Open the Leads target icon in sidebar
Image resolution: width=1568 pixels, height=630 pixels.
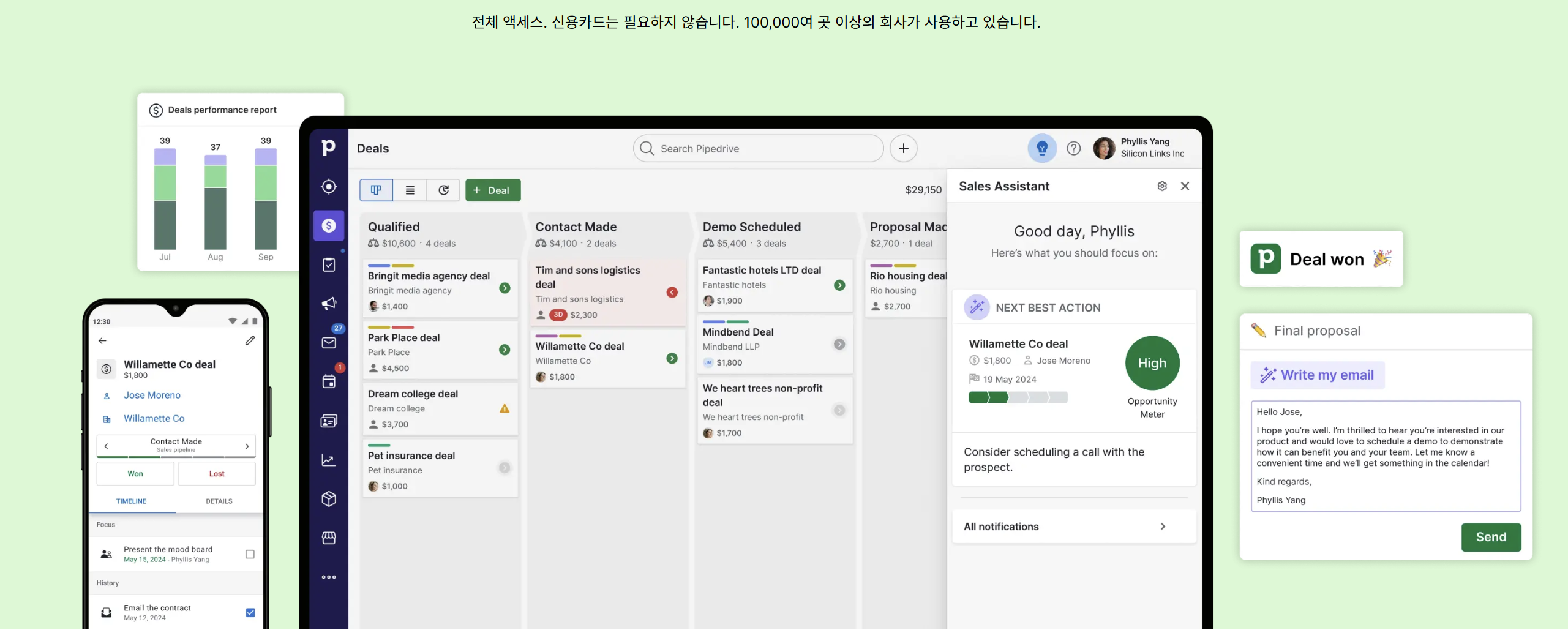coord(329,187)
